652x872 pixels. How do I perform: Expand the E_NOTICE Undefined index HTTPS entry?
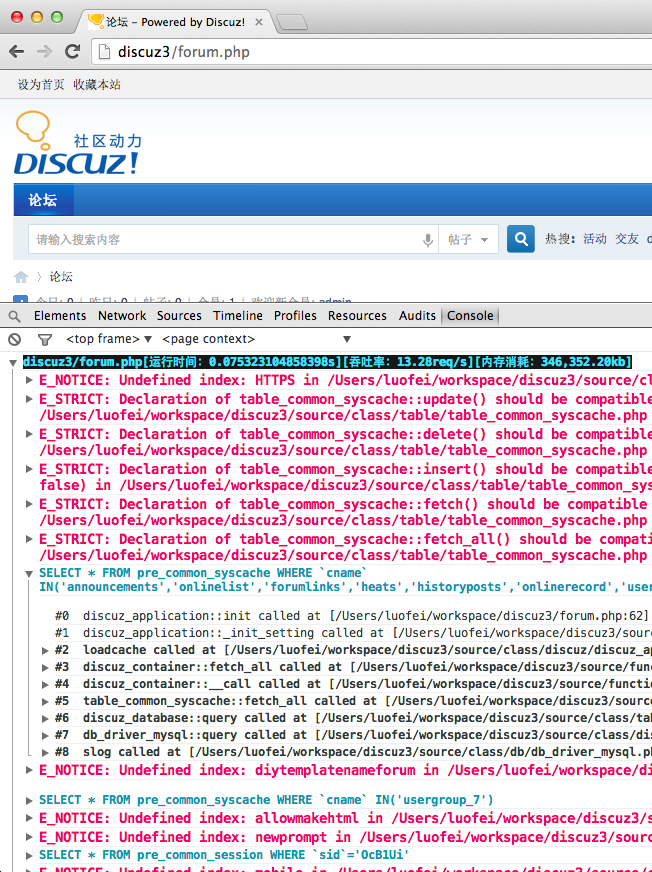pyautogui.click(x=29, y=381)
